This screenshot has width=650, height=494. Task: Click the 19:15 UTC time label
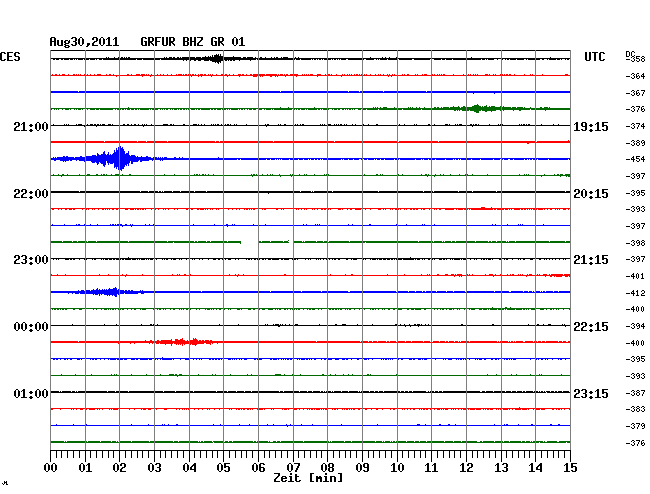[x=591, y=127]
